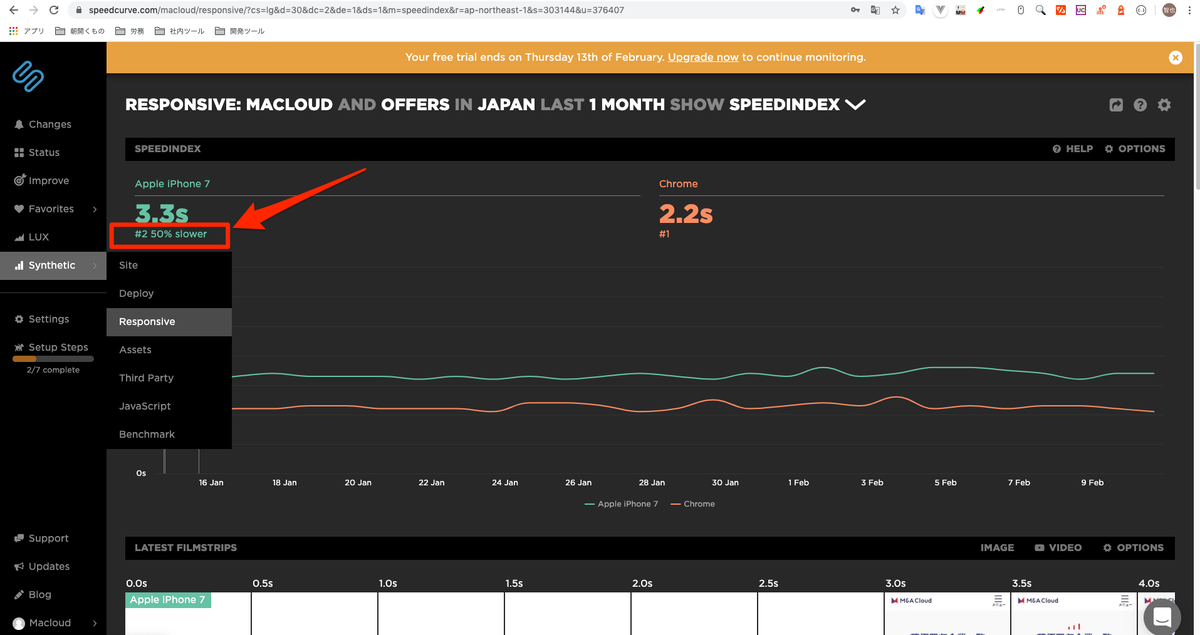Open HELP for the SpeedIndex chart
Screen dimensions: 1200x635
click(1073, 149)
